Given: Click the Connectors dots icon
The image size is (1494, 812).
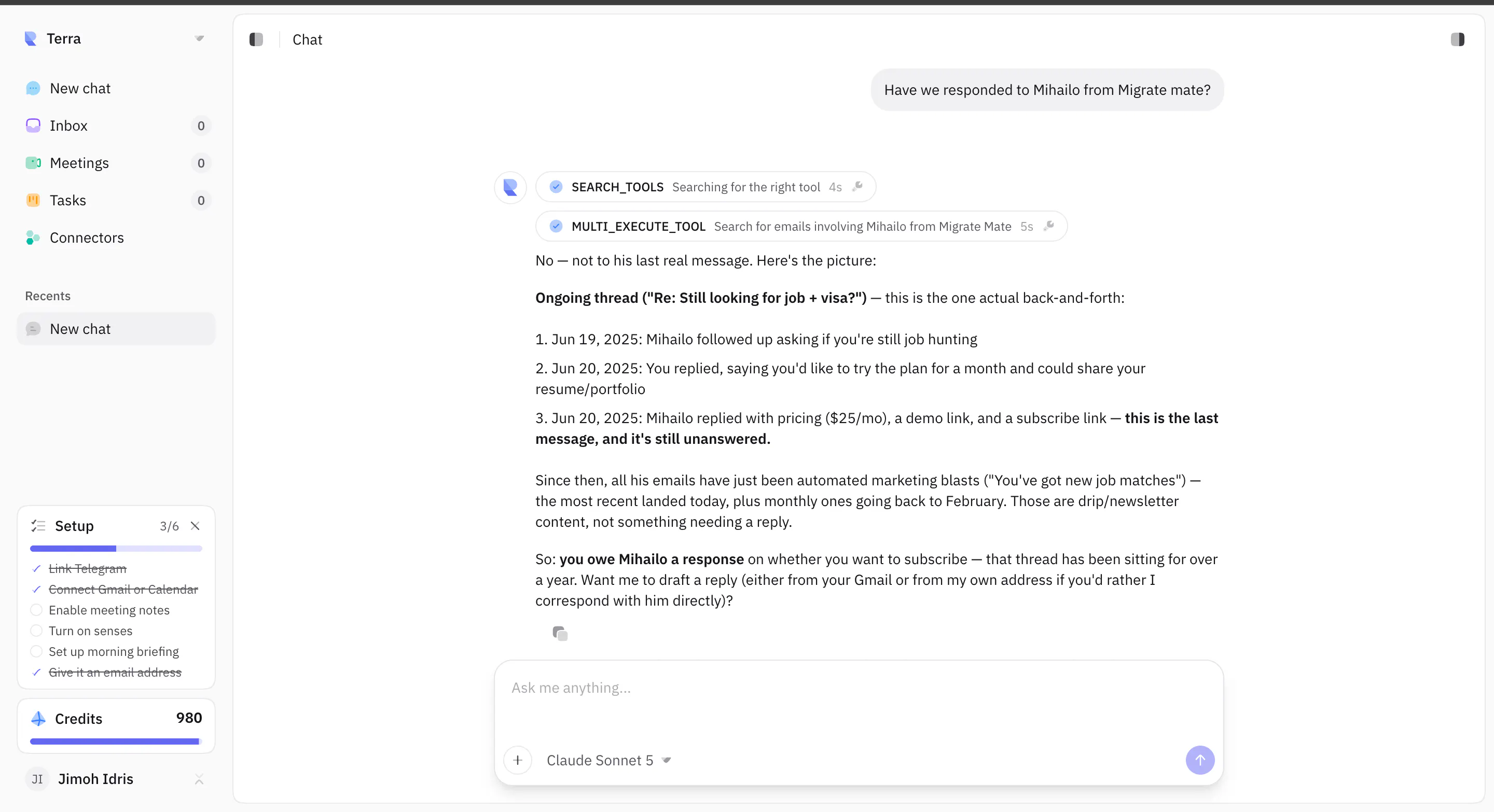Looking at the screenshot, I should [x=33, y=237].
